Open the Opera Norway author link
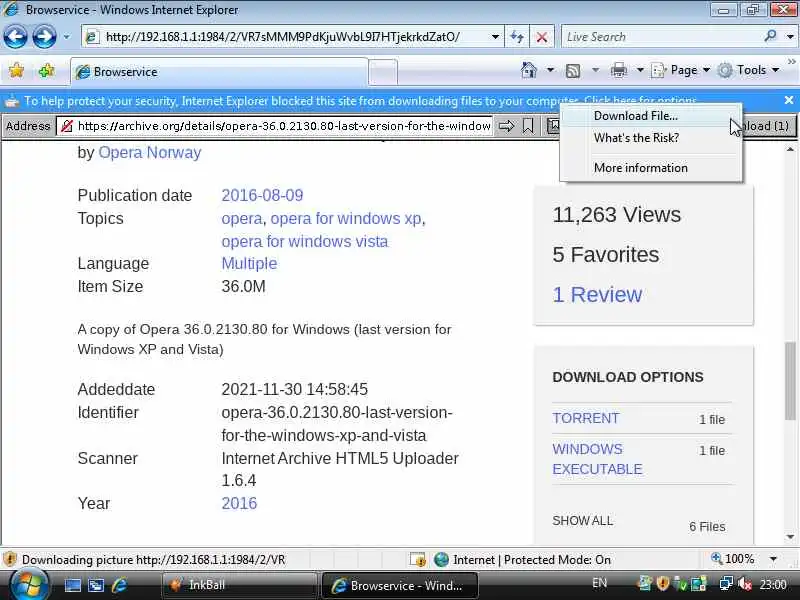This screenshot has width=800, height=600. (149, 153)
